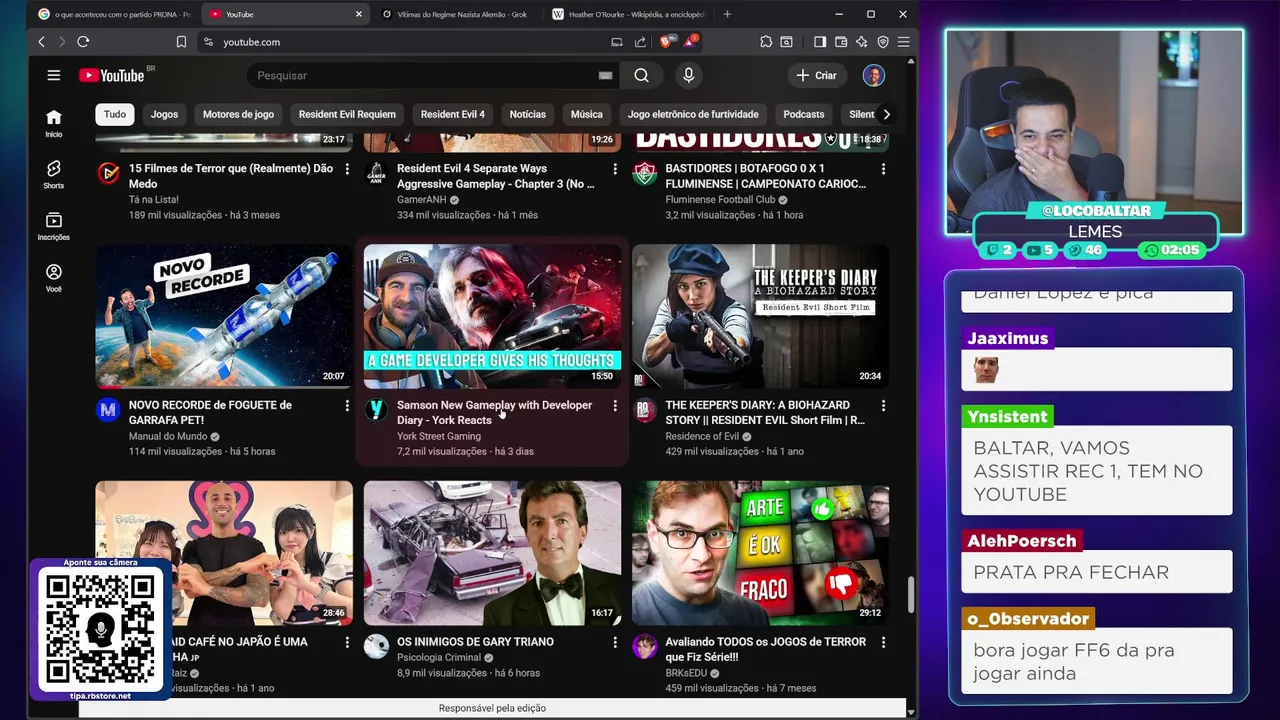
Task: Open options for 15 Filmes de Terror video
Action: point(347,170)
